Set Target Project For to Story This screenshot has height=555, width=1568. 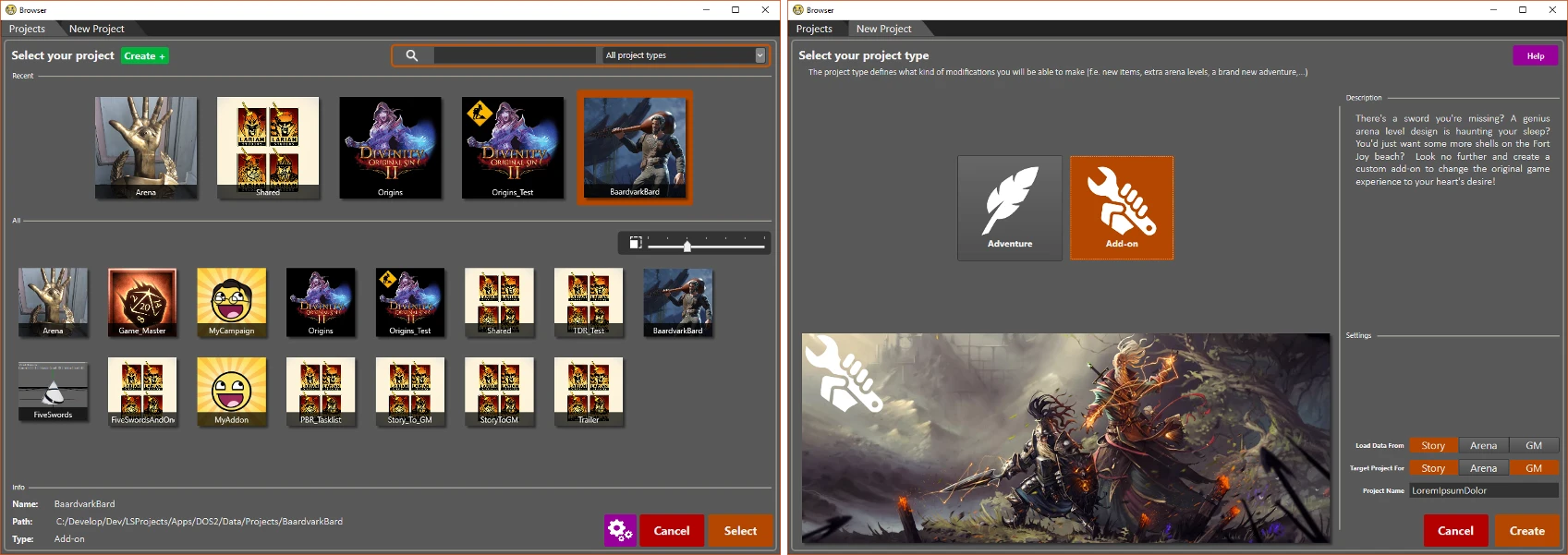pyautogui.click(x=1433, y=467)
